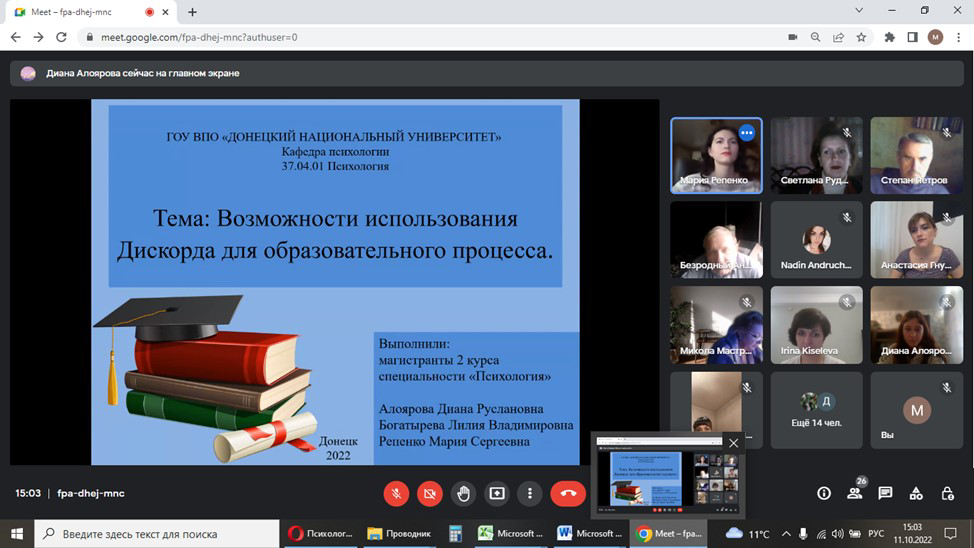Open the Windows Start menu

(17, 534)
